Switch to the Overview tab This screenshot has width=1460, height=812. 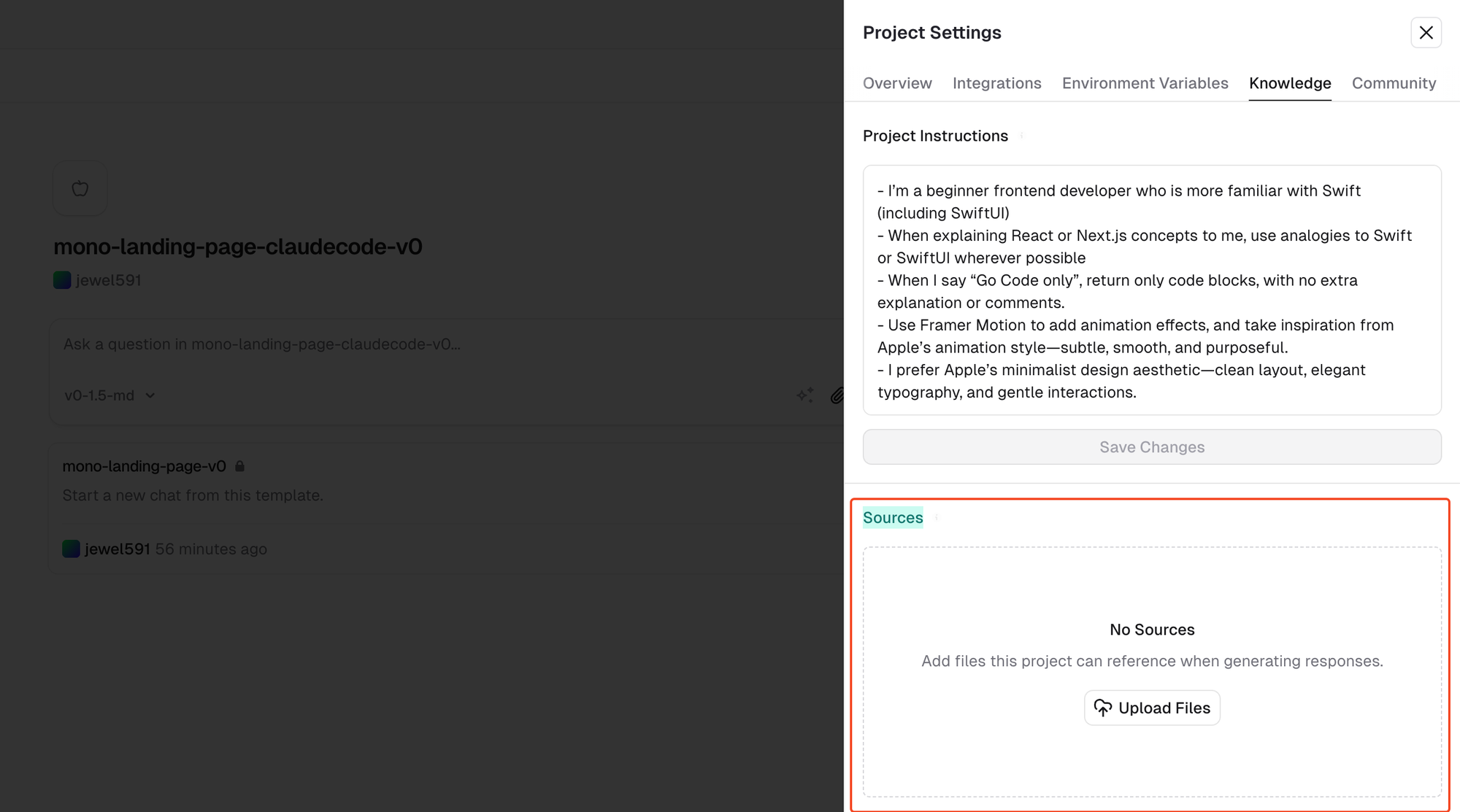[x=897, y=83]
